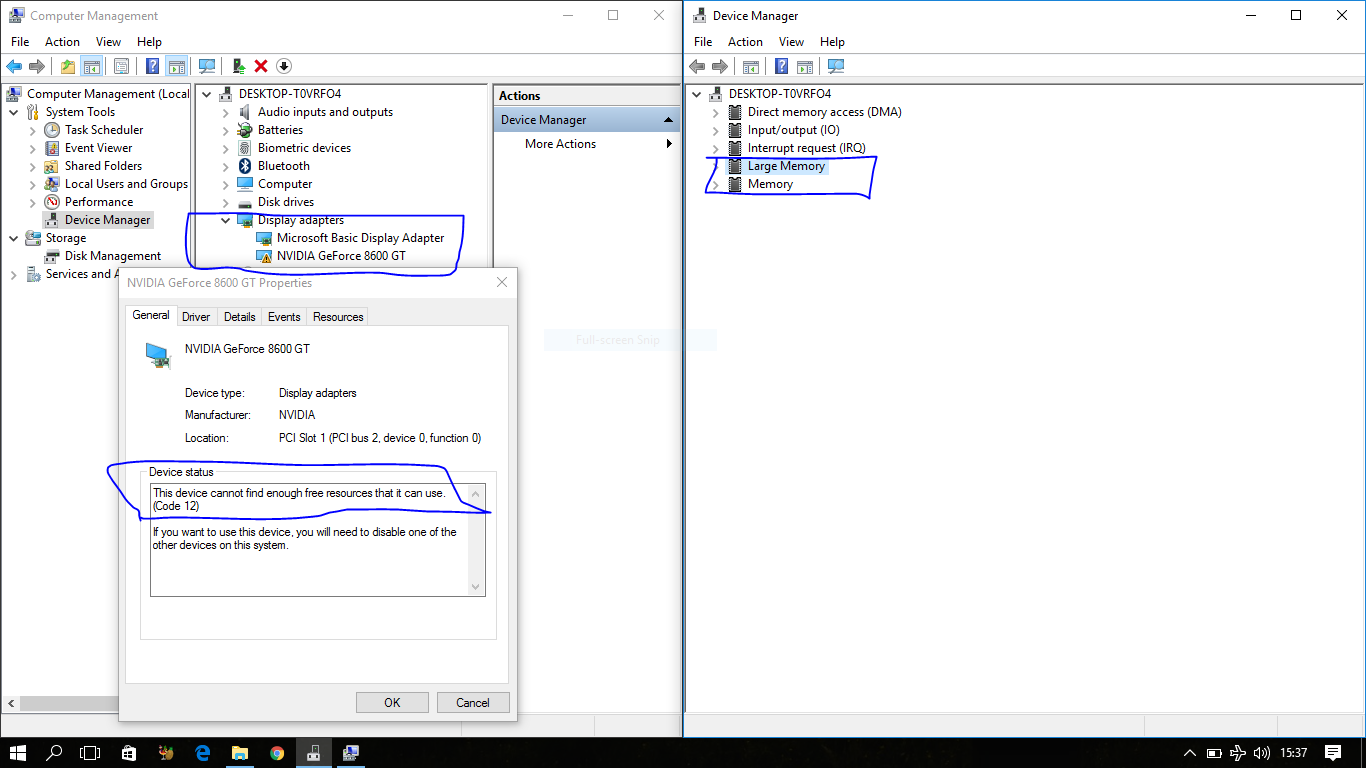
Task: Open Windows Start menu
Action: coord(18,753)
